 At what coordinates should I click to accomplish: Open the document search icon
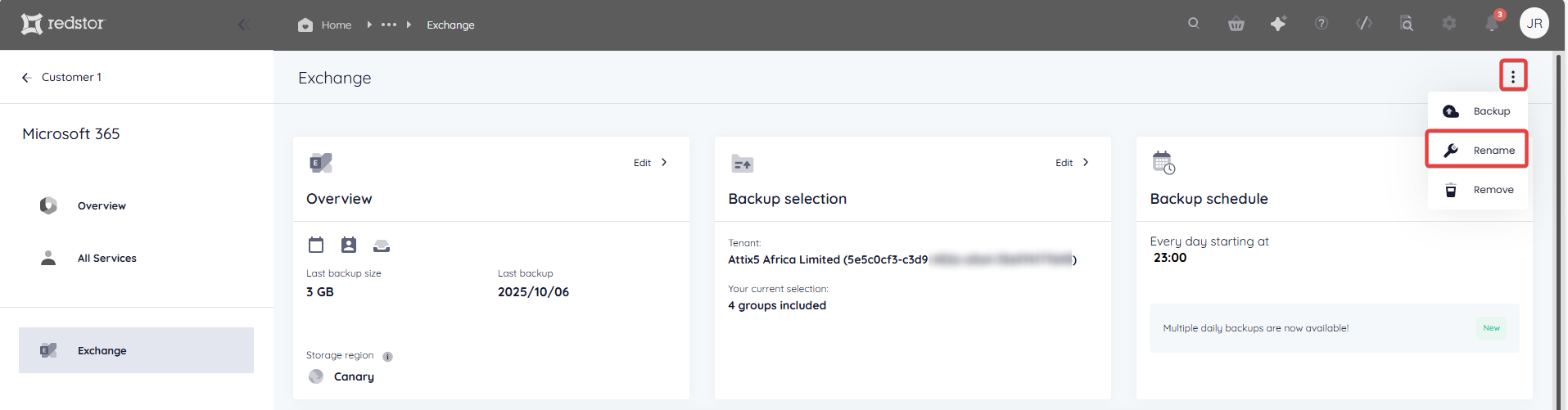(1407, 23)
